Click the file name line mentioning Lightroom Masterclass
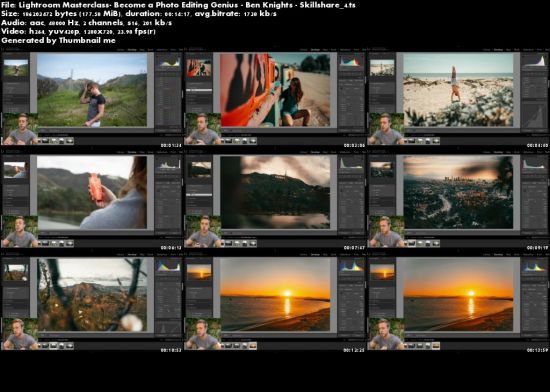The width and height of the screenshot is (550, 392). pyautogui.click(x=178, y=5)
